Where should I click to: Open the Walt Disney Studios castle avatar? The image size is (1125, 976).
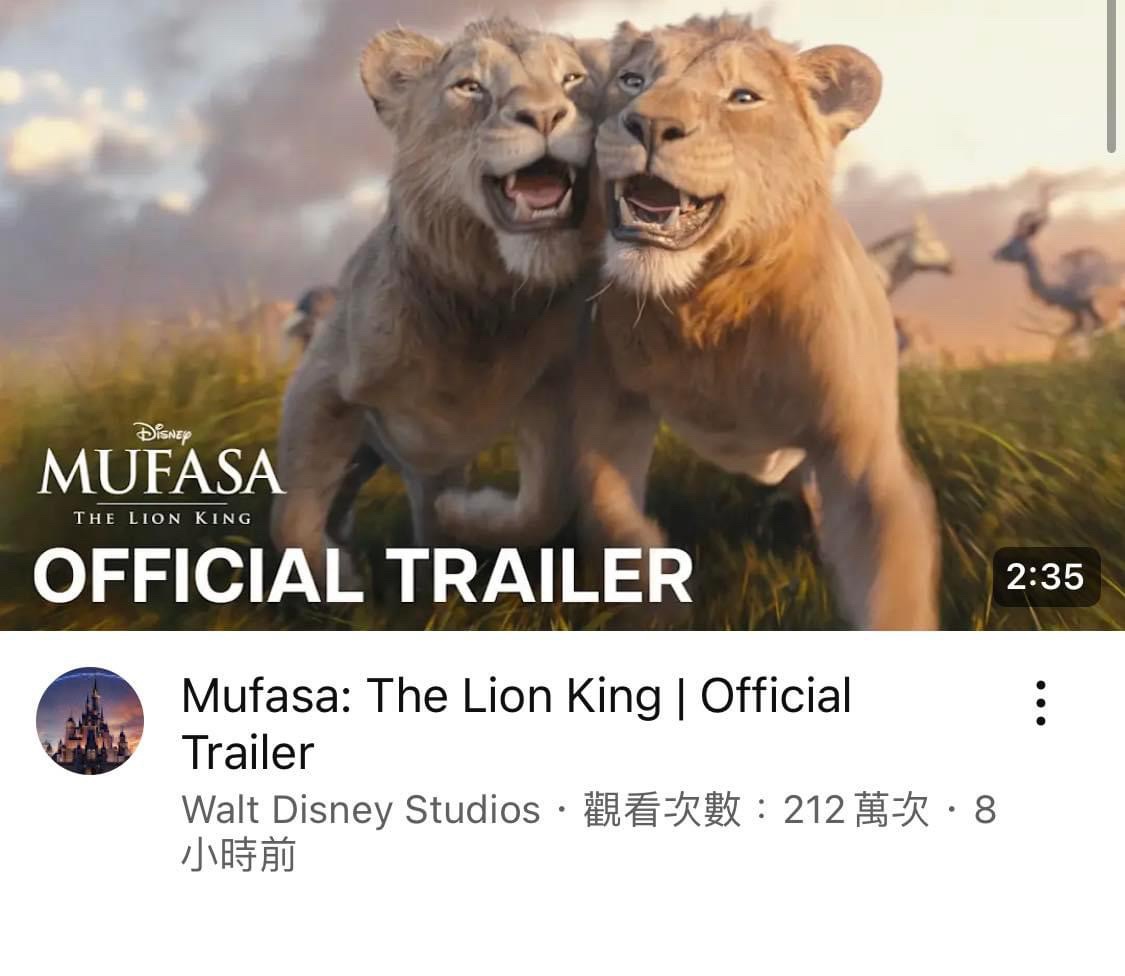tap(90, 721)
